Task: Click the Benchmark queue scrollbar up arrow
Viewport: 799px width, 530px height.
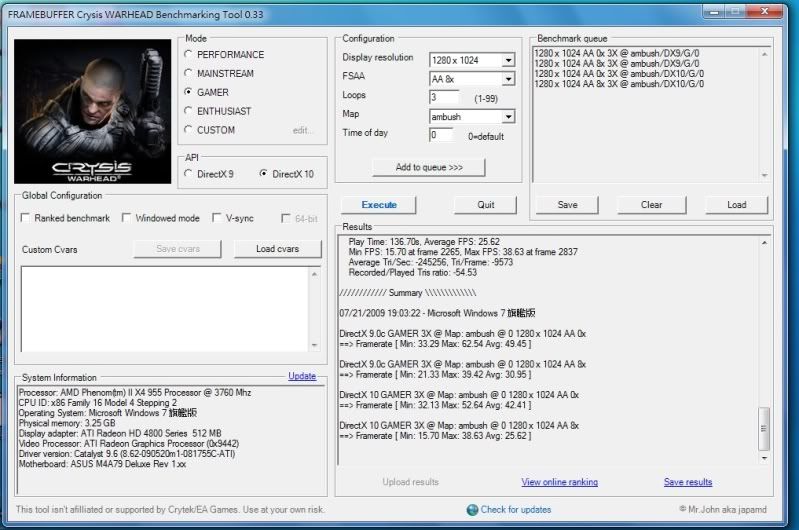Action: (x=764, y=54)
